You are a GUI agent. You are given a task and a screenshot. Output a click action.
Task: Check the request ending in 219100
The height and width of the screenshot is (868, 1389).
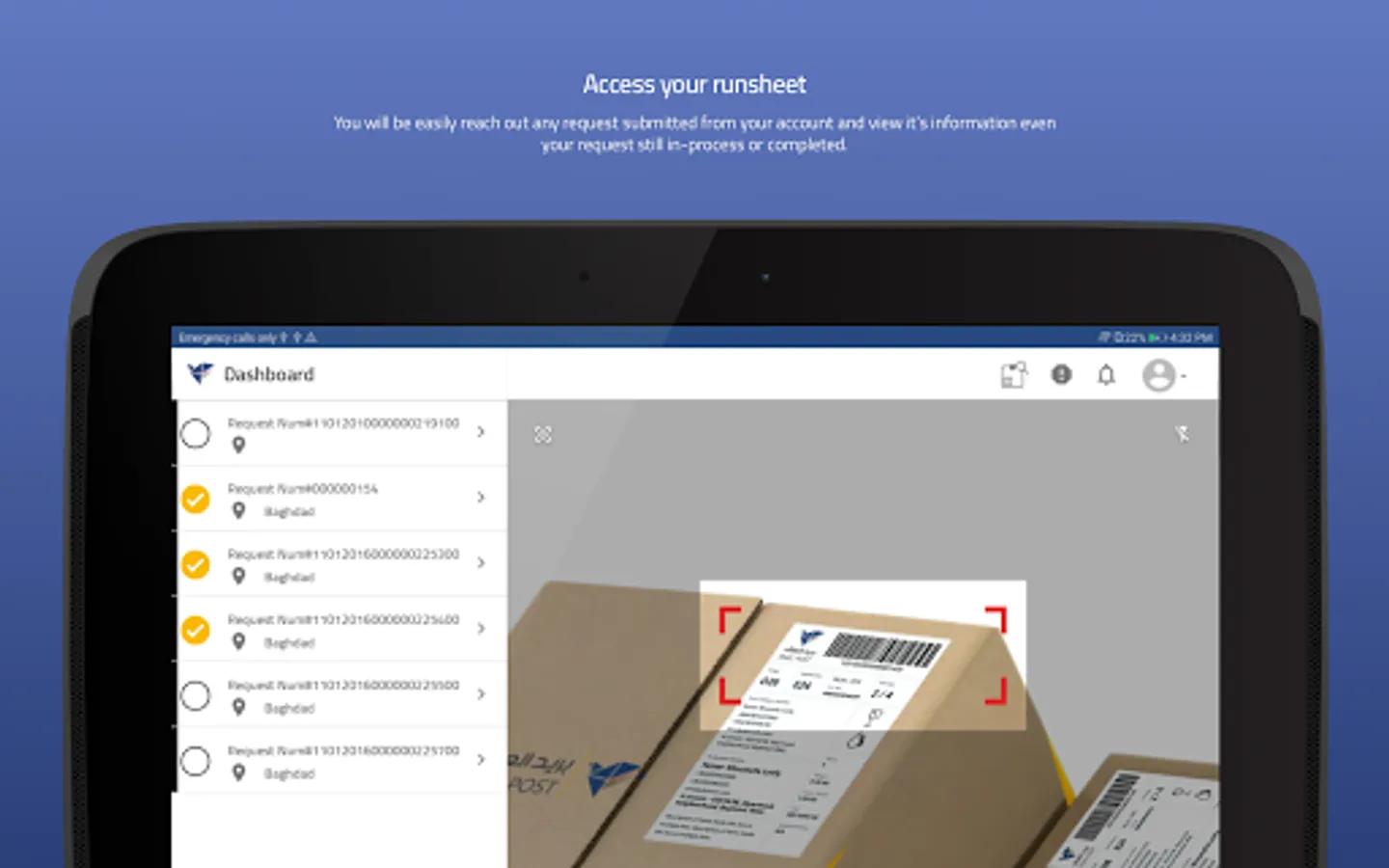point(196,434)
